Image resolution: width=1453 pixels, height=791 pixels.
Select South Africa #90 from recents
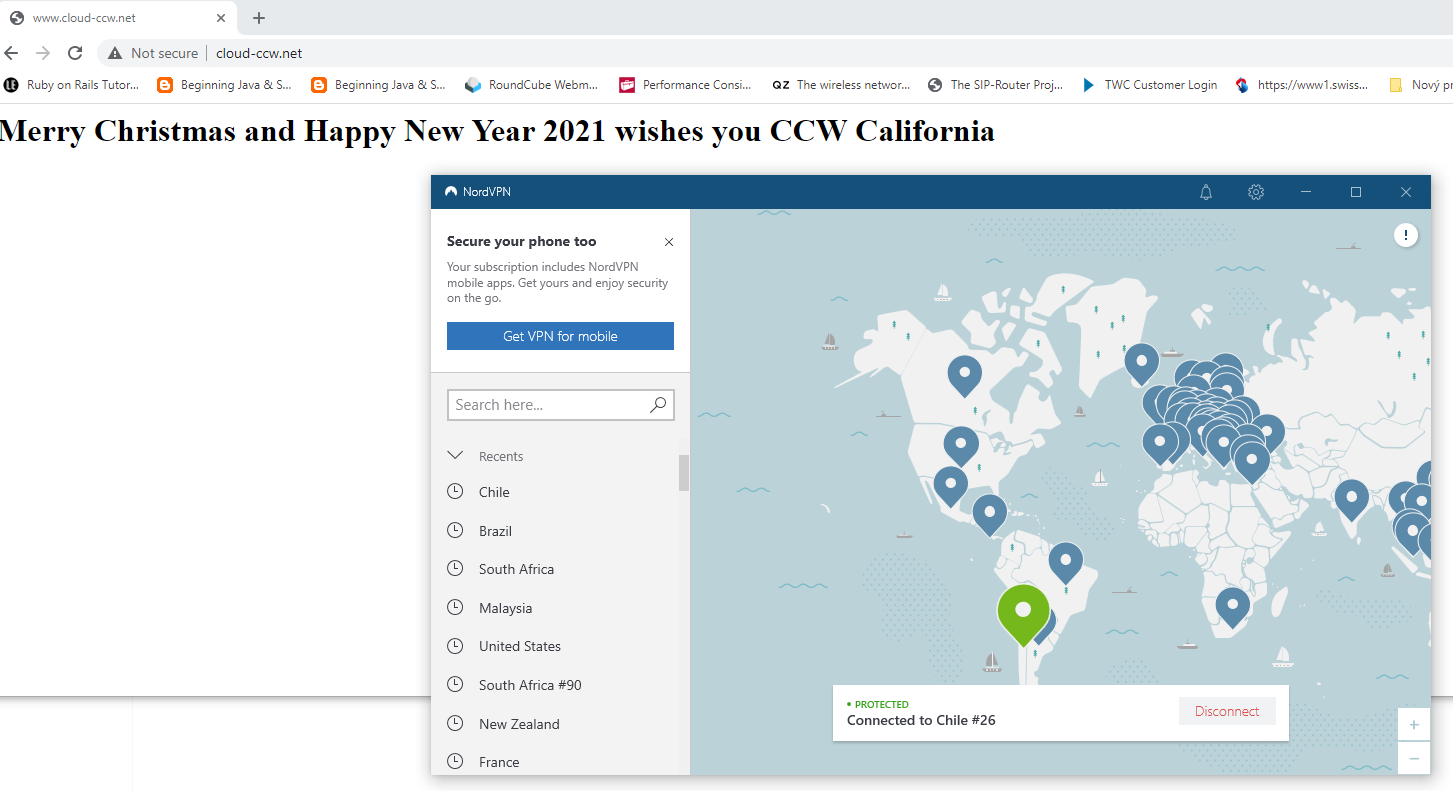(x=530, y=685)
